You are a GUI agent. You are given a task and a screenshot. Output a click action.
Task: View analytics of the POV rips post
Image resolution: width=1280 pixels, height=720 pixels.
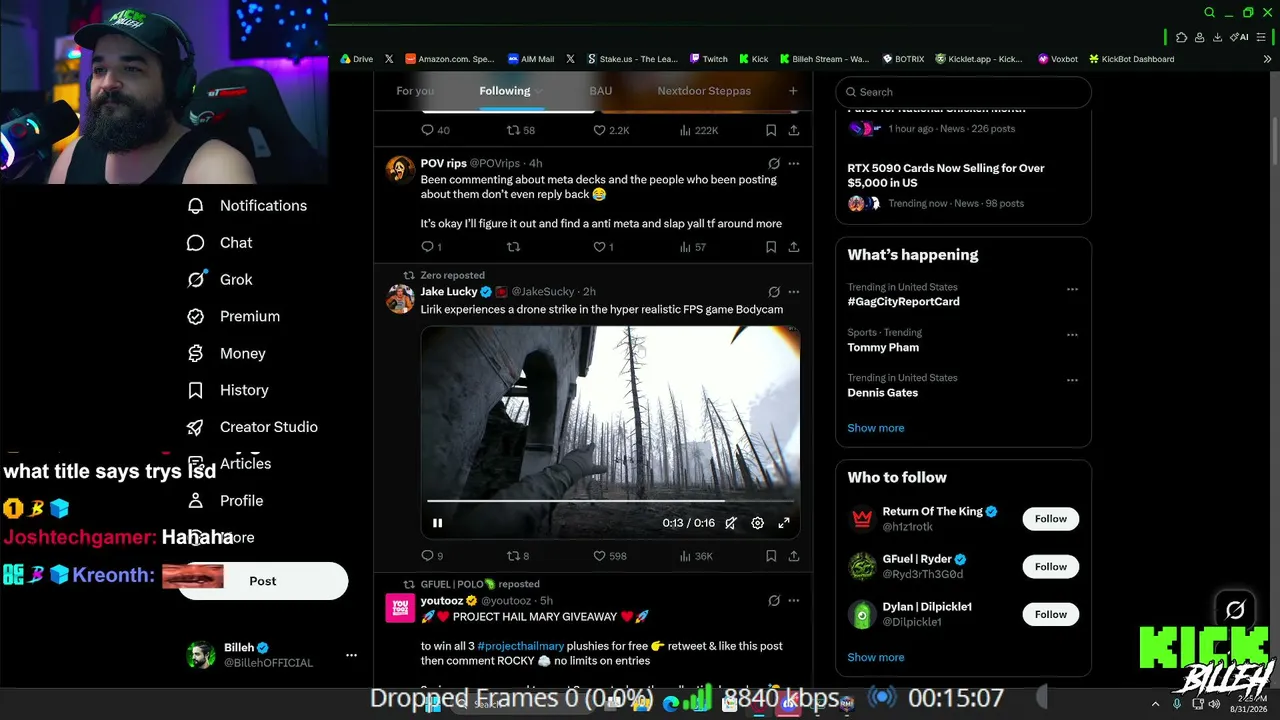tap(693, 247)
